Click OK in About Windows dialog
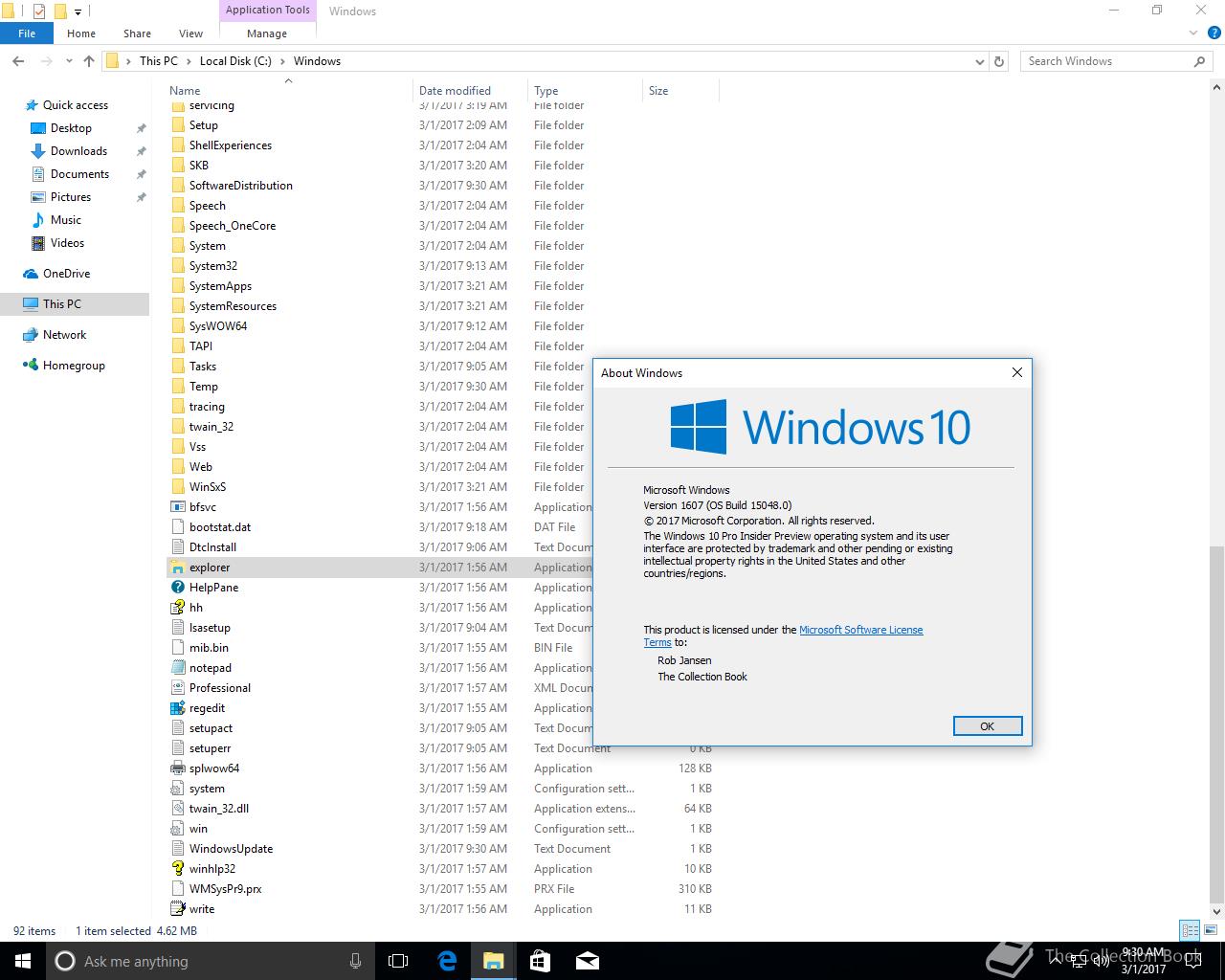 [988, 726]
